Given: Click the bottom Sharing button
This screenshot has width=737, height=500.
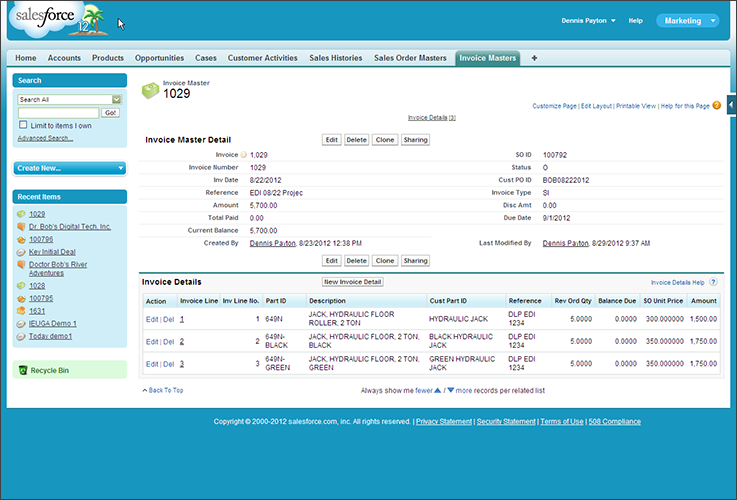Looking at the screenshot, I should [x=415, y=260].
